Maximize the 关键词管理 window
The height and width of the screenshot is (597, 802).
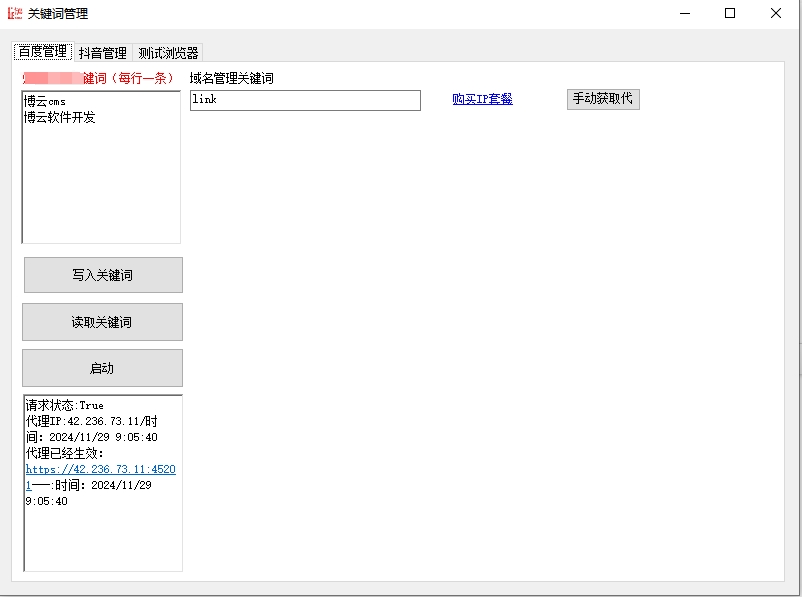coord(730,14)
